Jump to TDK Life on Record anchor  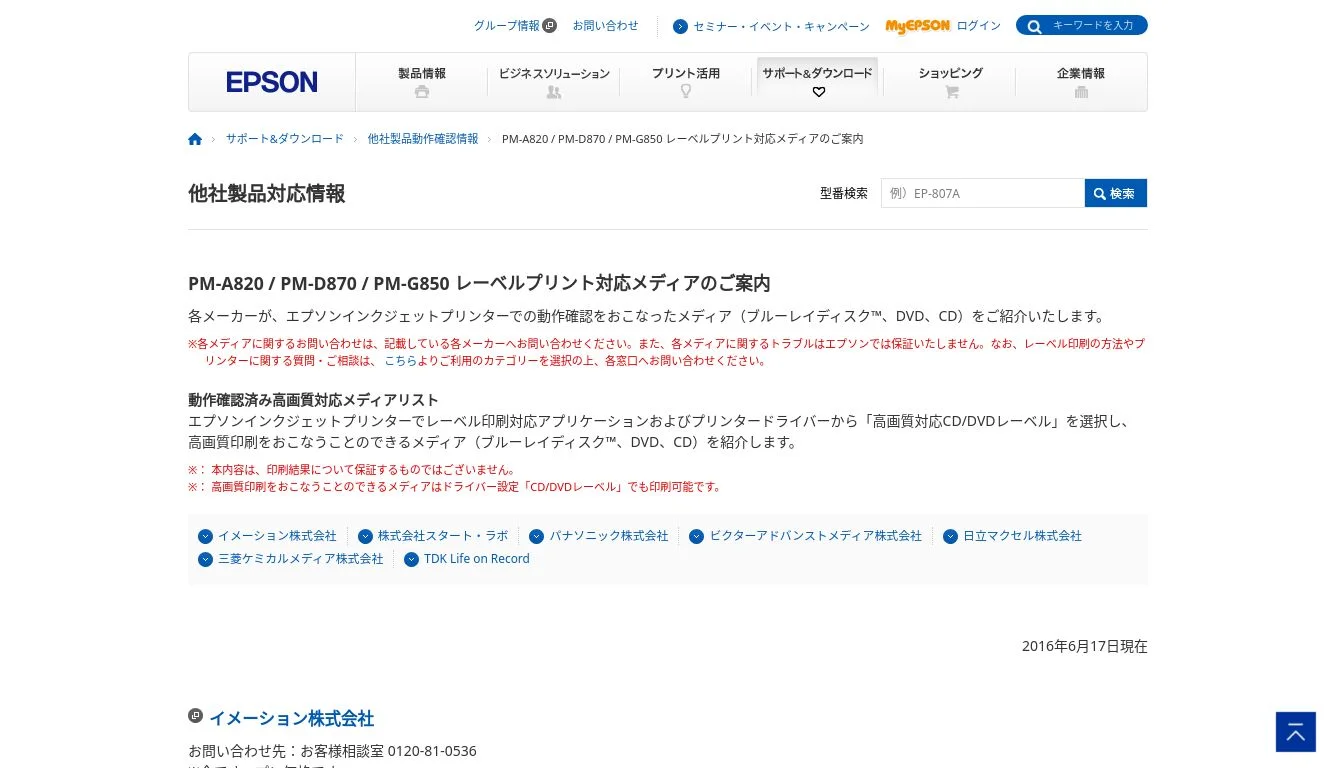point(476,559)
